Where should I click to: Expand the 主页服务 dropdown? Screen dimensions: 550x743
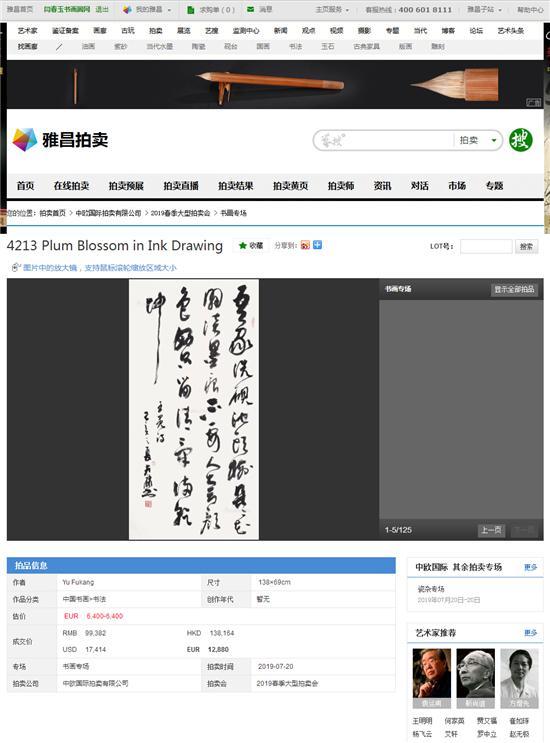332,9
